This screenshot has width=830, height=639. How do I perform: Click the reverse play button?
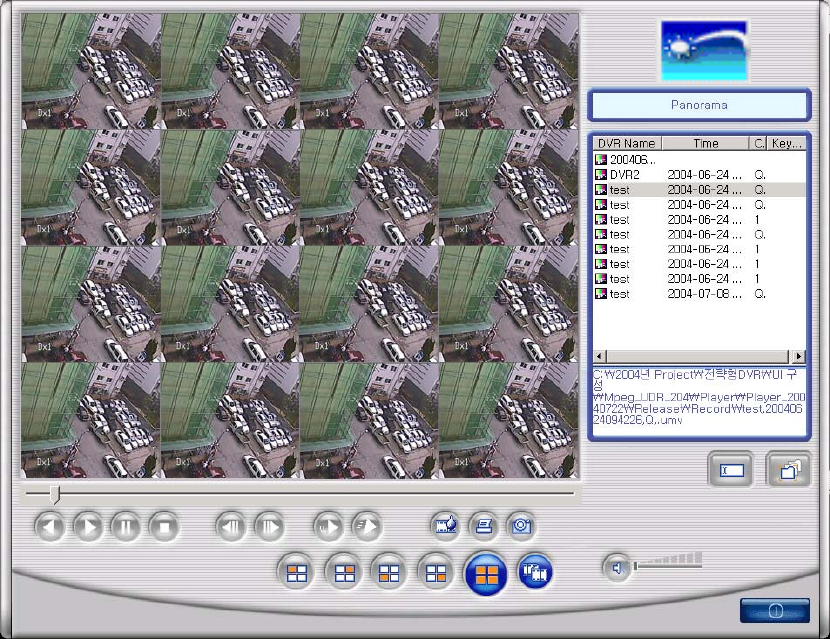click(x=50, y=527)
